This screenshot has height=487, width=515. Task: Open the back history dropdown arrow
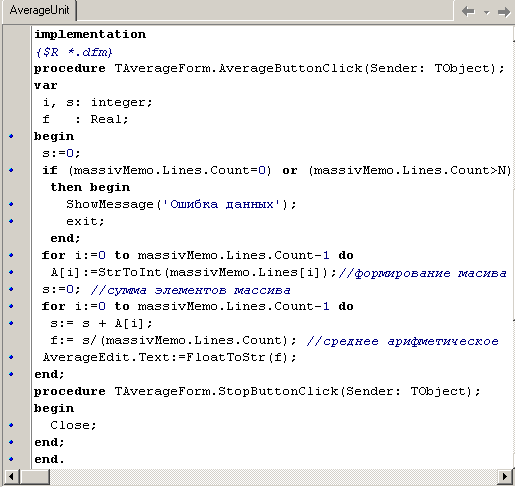pyautogui.click(x=486, y=13)
